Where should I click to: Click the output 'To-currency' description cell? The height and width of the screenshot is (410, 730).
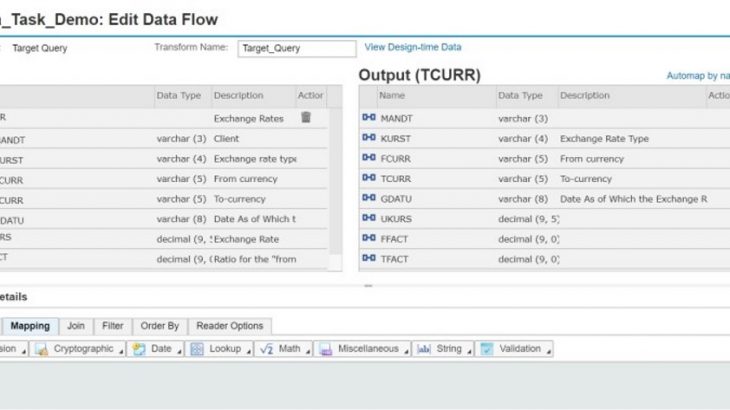pyautogui.click(x=586, y=179)
